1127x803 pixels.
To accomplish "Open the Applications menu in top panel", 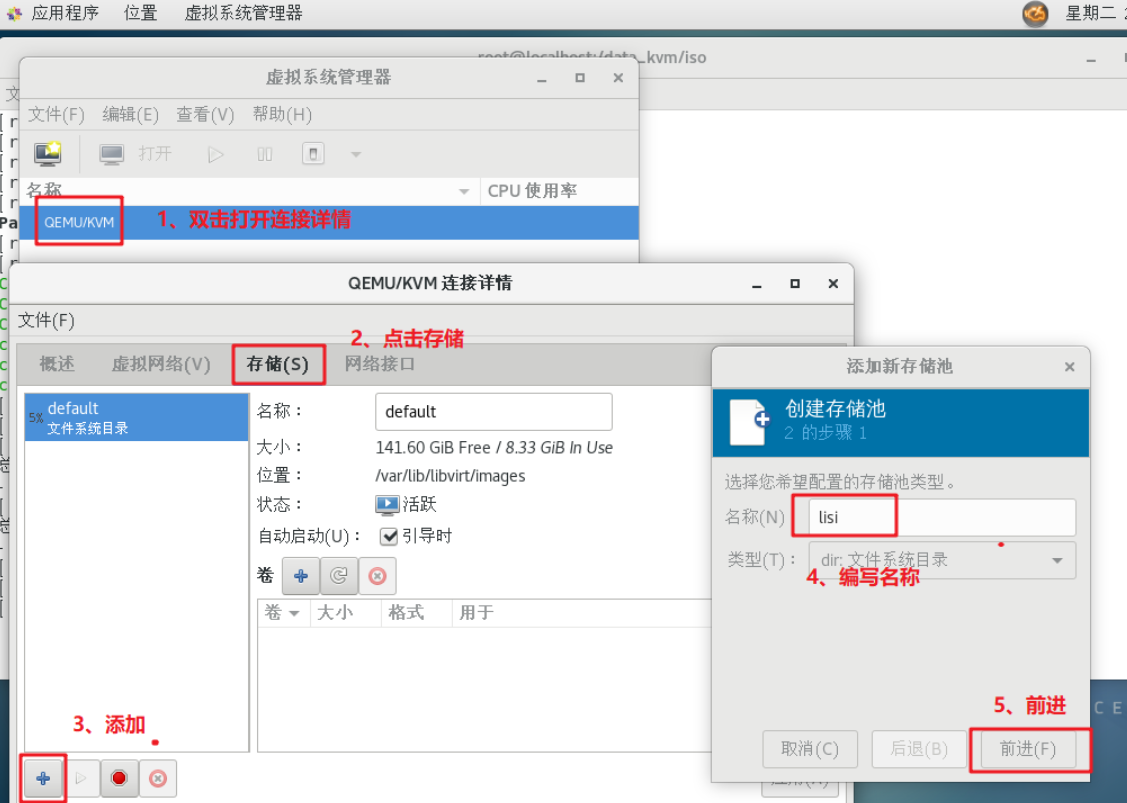I will click(x=65, y=13).
